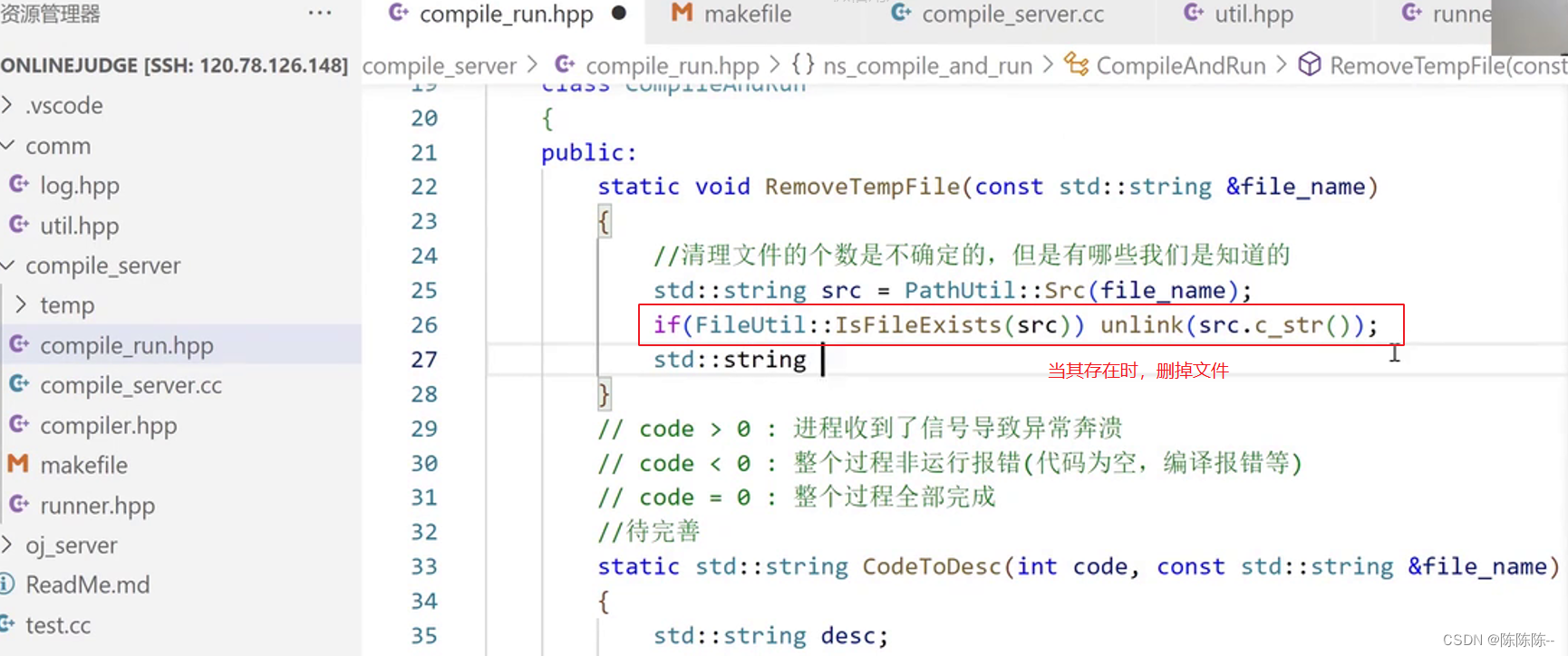
Task: Click CodeToDesc function name on line 33
Action: 931,567
